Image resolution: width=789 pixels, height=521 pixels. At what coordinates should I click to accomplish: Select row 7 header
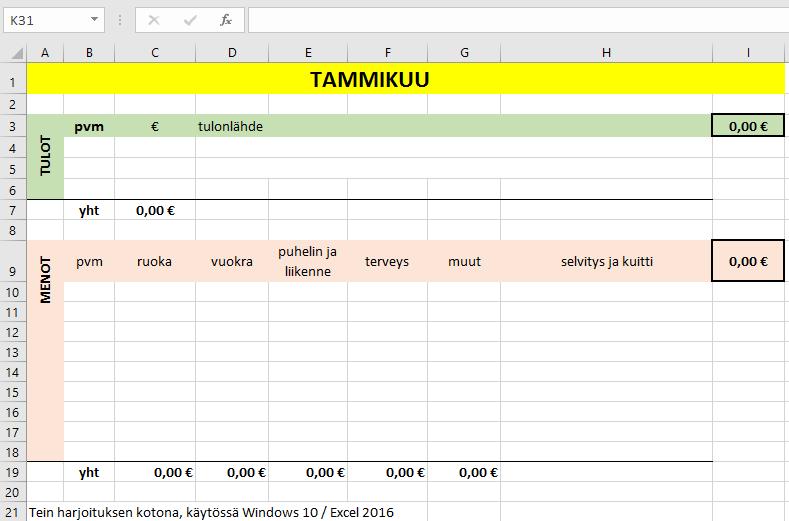13,210
